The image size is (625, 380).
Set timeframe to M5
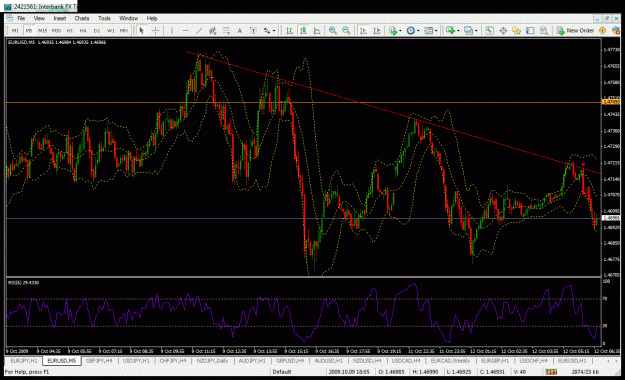point(29,31)
